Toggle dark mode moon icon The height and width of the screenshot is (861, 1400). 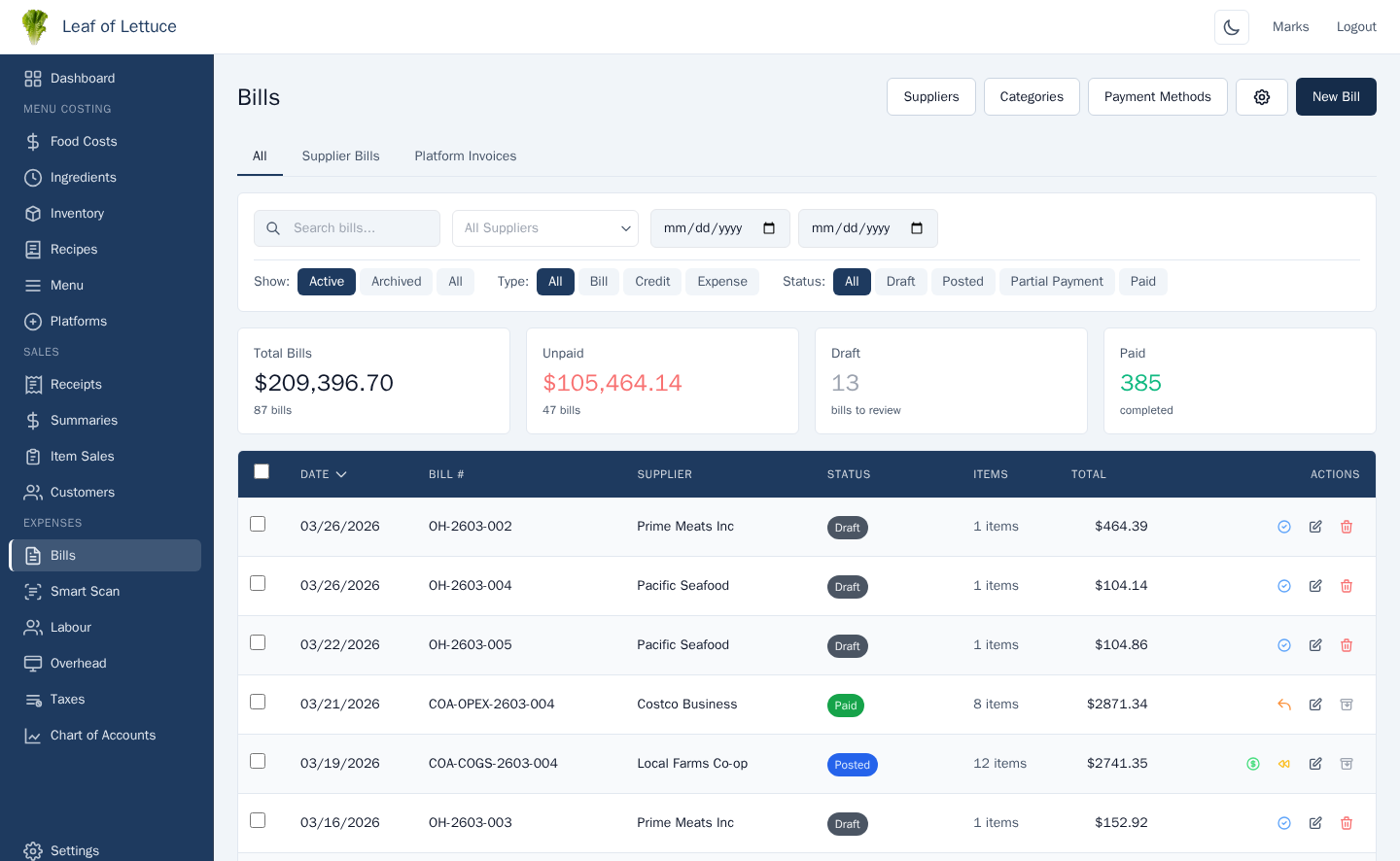tap(1231, 27)
